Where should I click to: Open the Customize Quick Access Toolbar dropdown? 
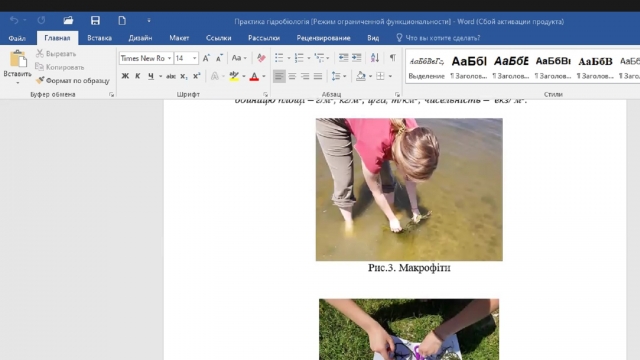coord(149,20)
